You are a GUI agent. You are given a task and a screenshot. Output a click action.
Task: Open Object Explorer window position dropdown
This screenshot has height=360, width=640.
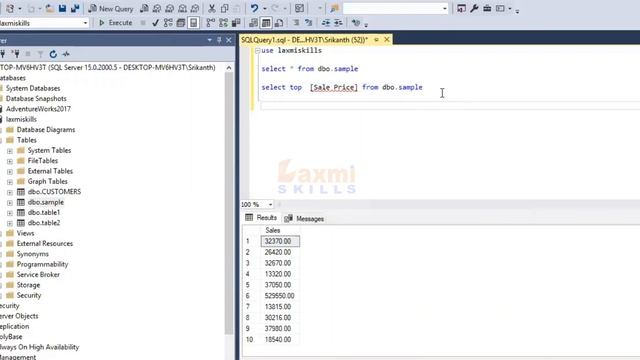tap(210, 40)
